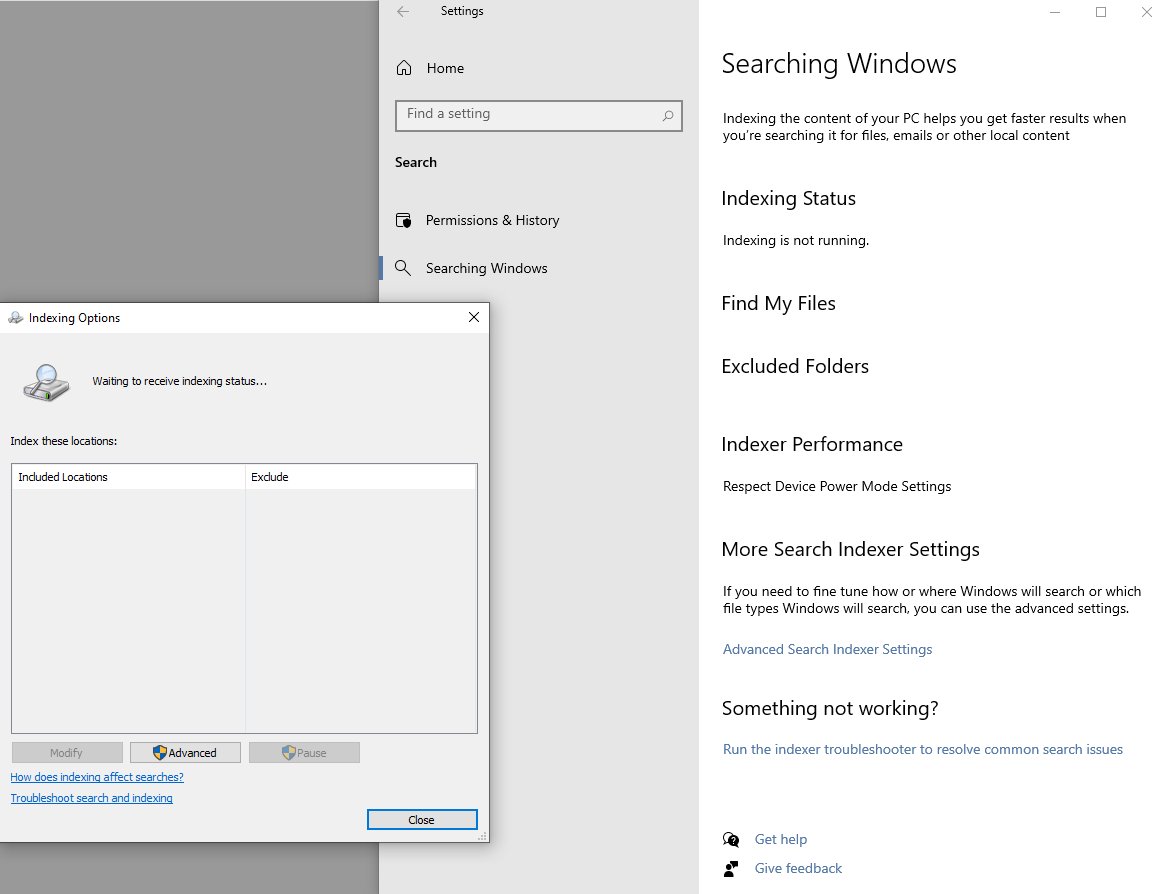
Task: Click the indexing drive magnifier image
Action: tap(46, 383)
